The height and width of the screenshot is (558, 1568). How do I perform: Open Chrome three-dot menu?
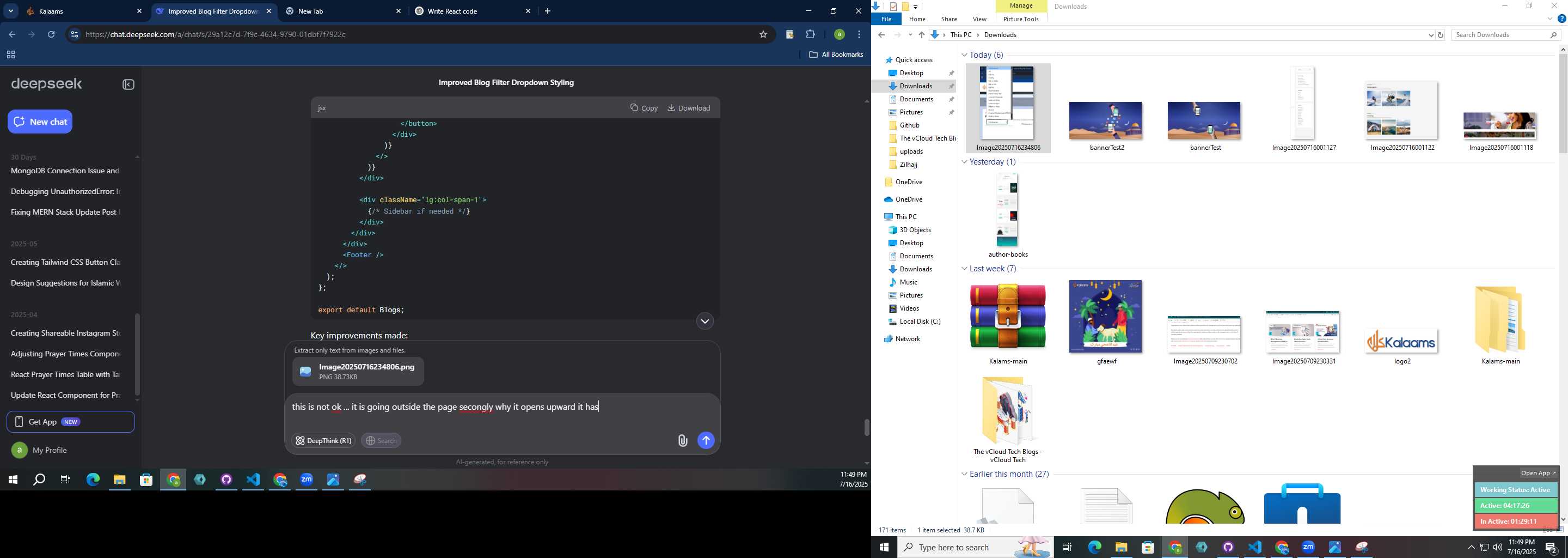[x=860, y=35]
